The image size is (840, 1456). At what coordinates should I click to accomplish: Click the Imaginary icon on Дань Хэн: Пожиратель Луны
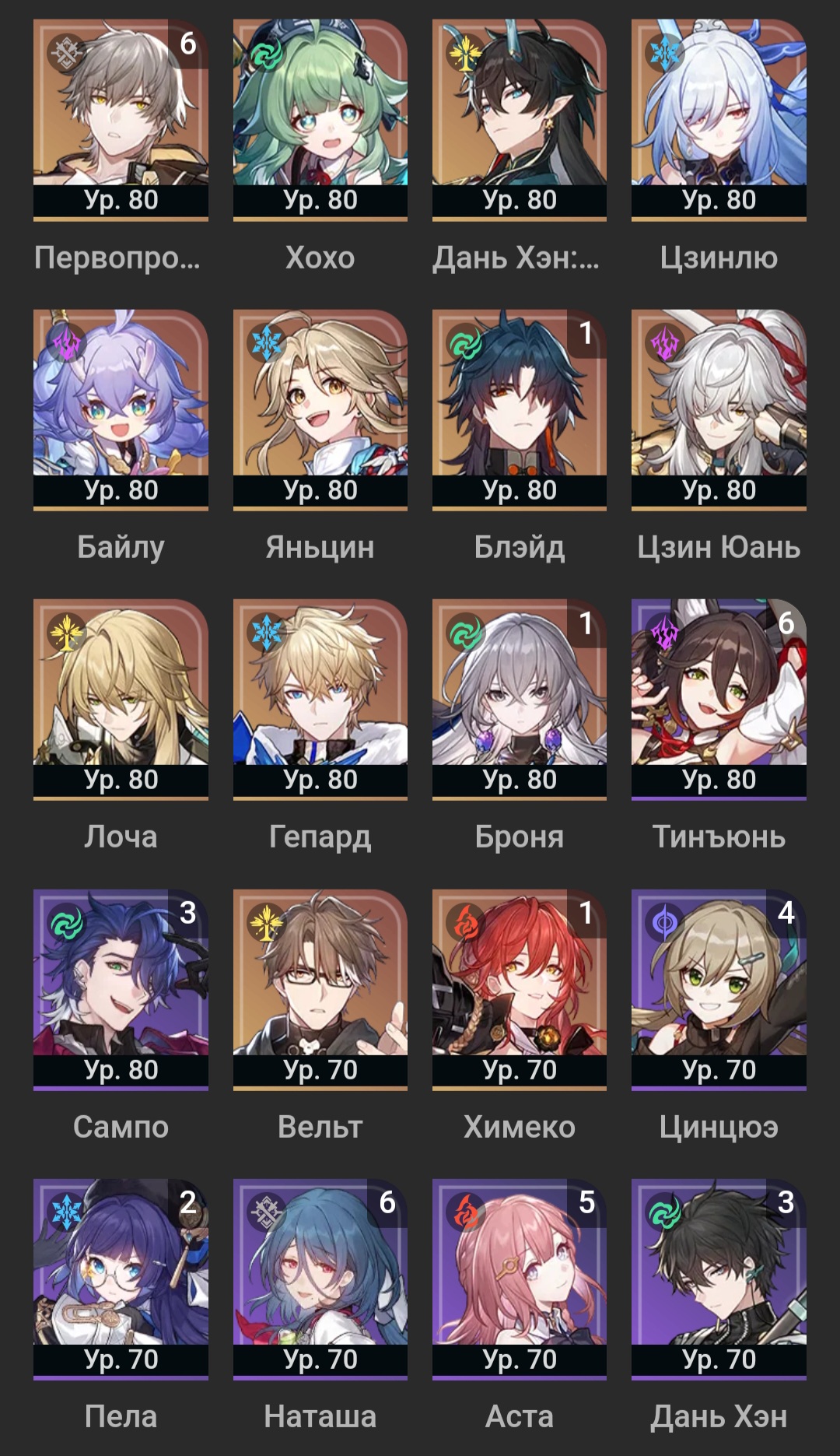[x=465, y=52]
